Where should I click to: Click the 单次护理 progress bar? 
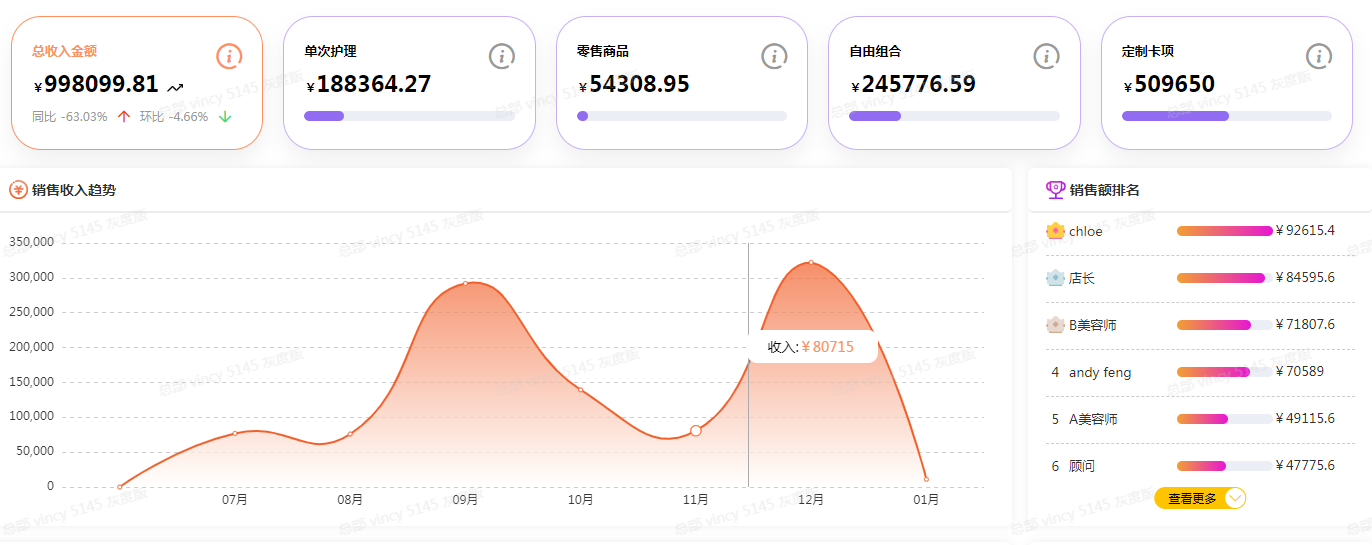tap(409, 116)
